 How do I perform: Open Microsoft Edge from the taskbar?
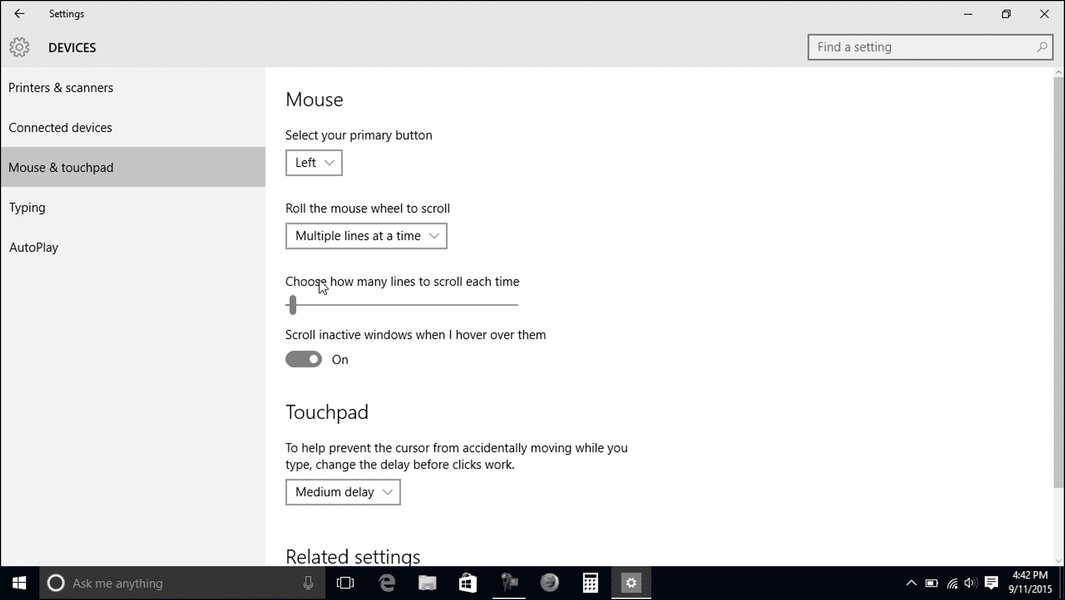tap(387, 582)
